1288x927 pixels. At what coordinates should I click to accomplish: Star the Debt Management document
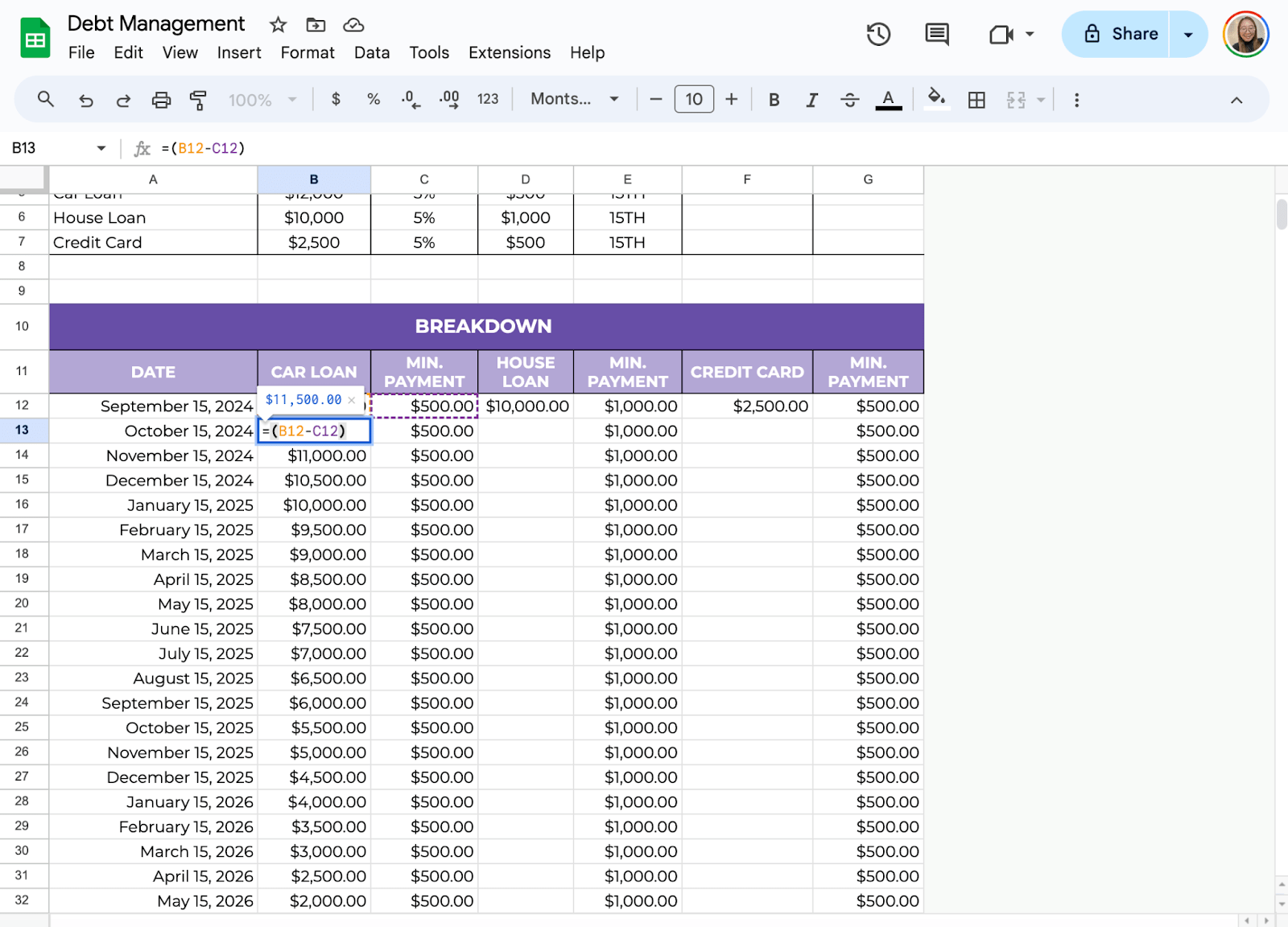click(278, 25)
